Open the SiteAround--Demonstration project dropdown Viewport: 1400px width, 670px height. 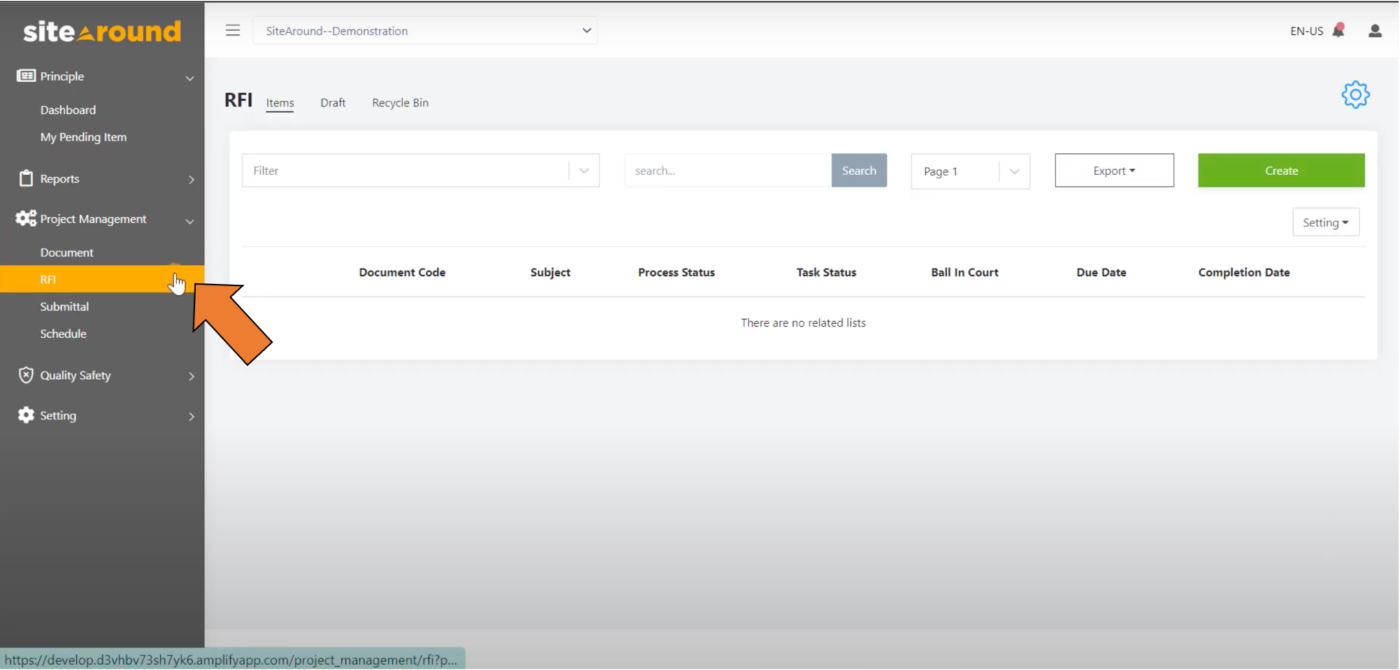click(425, 31)
